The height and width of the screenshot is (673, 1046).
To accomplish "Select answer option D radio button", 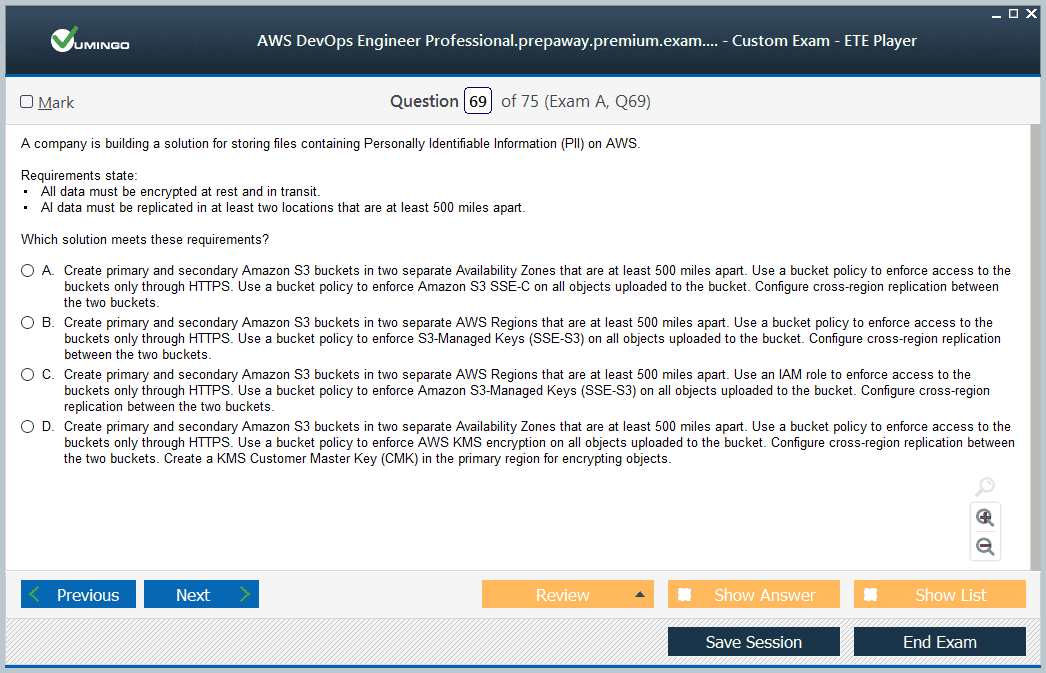I will coord(27,427).
